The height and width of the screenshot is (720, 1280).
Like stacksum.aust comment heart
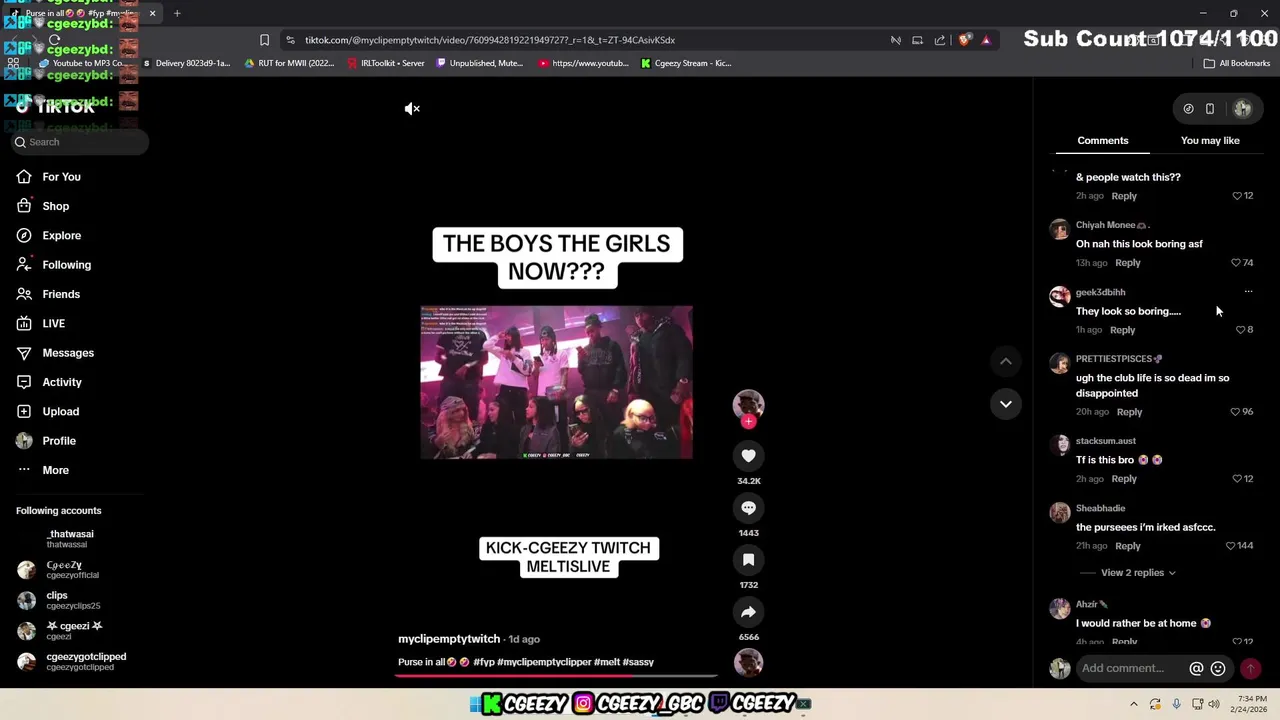[1237, 479]
